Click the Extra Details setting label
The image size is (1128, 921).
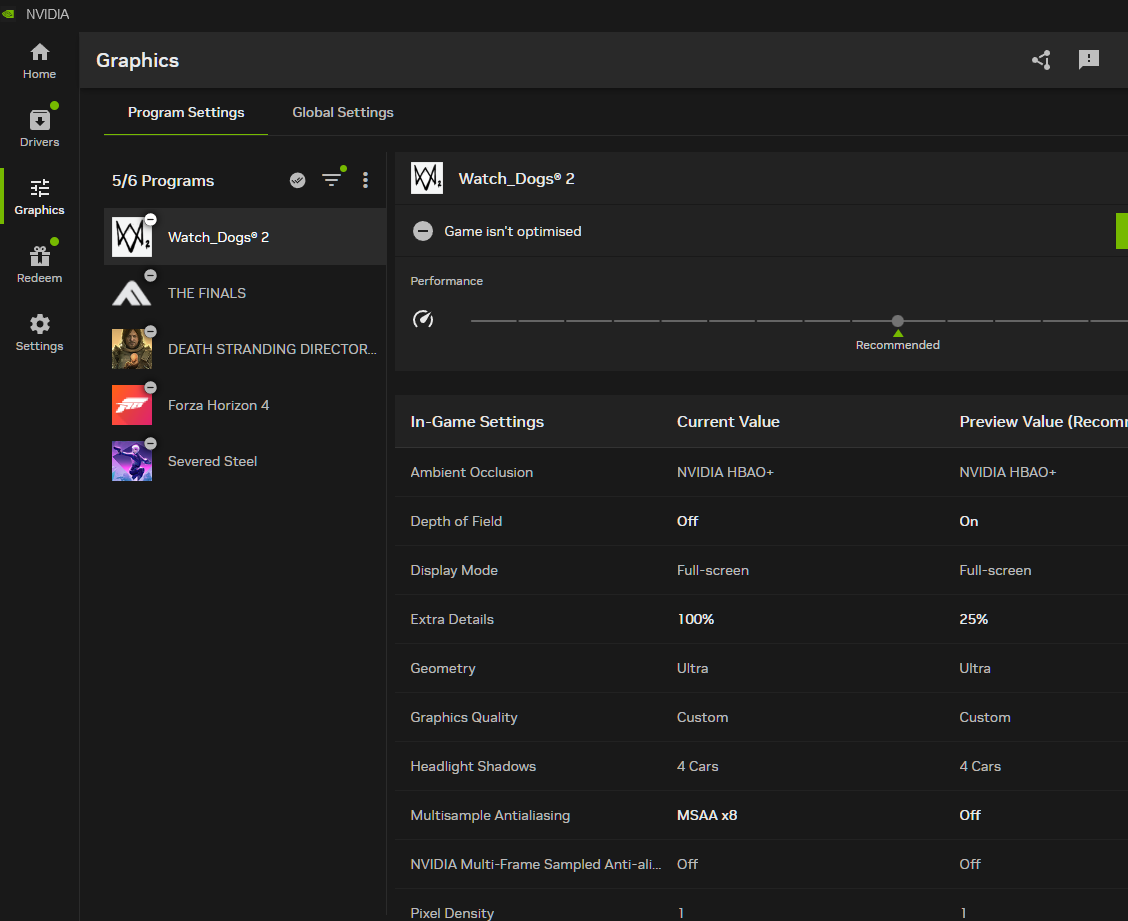[x=452, y=619]
